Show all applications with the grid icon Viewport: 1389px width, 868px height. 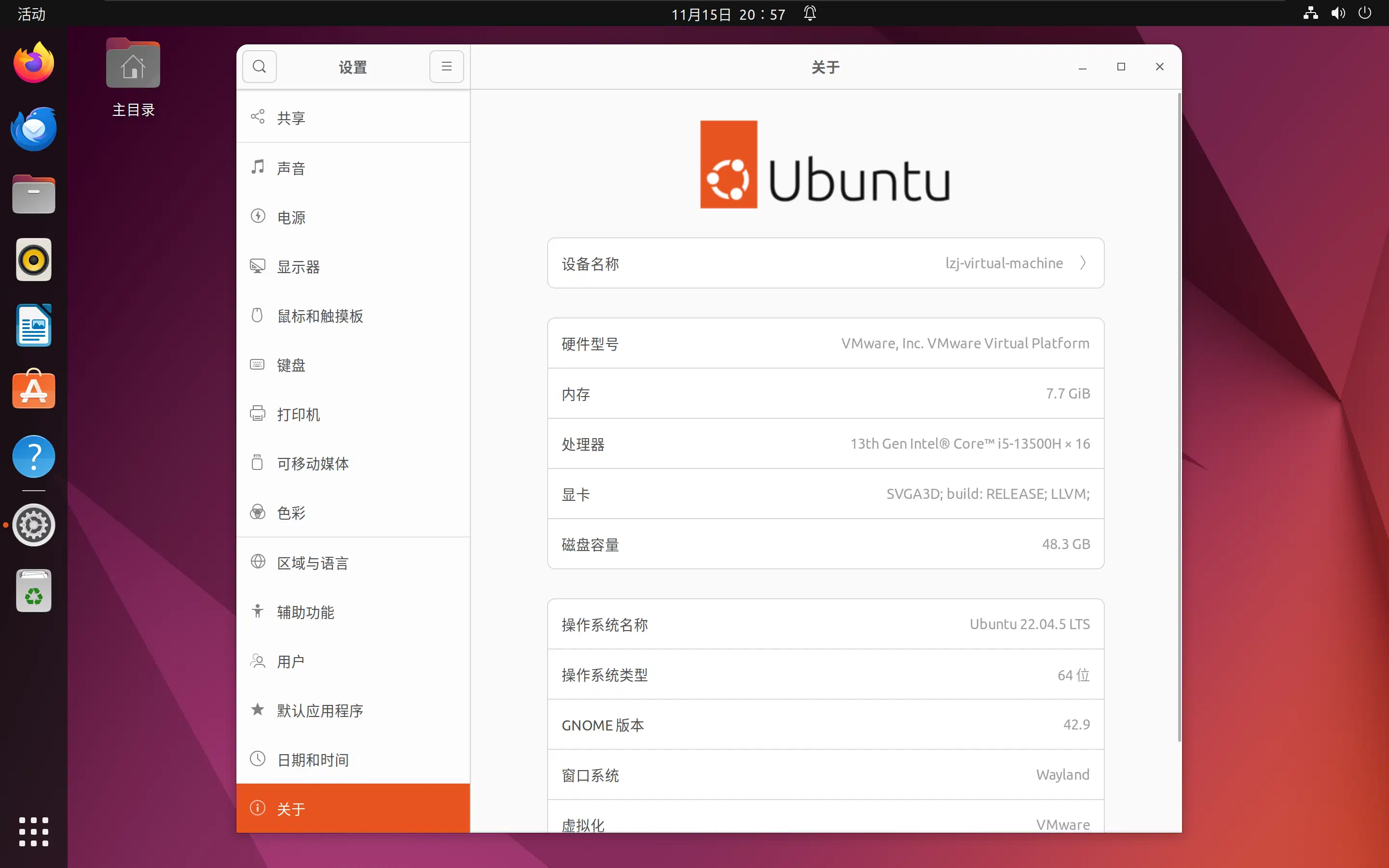point(33,831)
